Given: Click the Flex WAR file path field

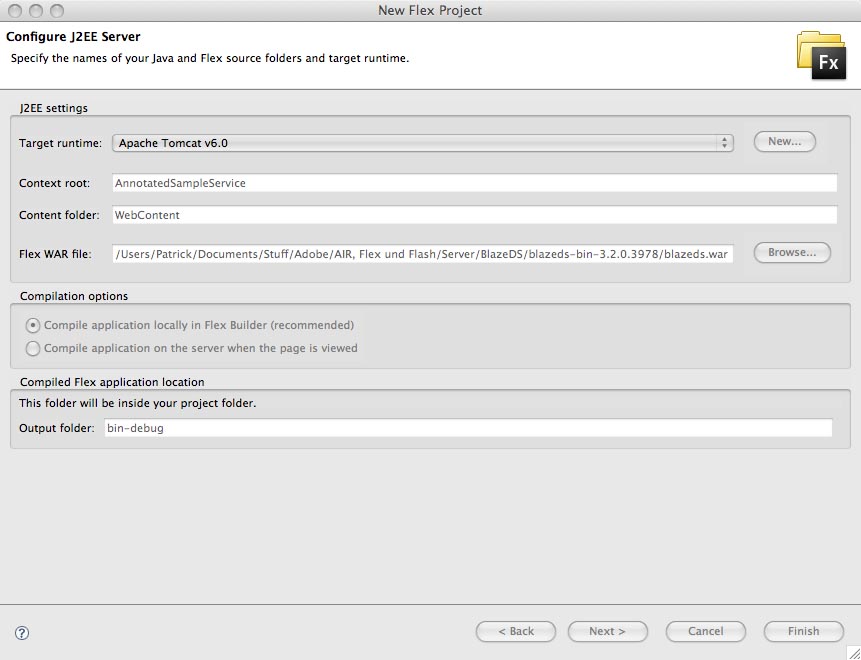Looking at the screenshot, I should 422,254.
